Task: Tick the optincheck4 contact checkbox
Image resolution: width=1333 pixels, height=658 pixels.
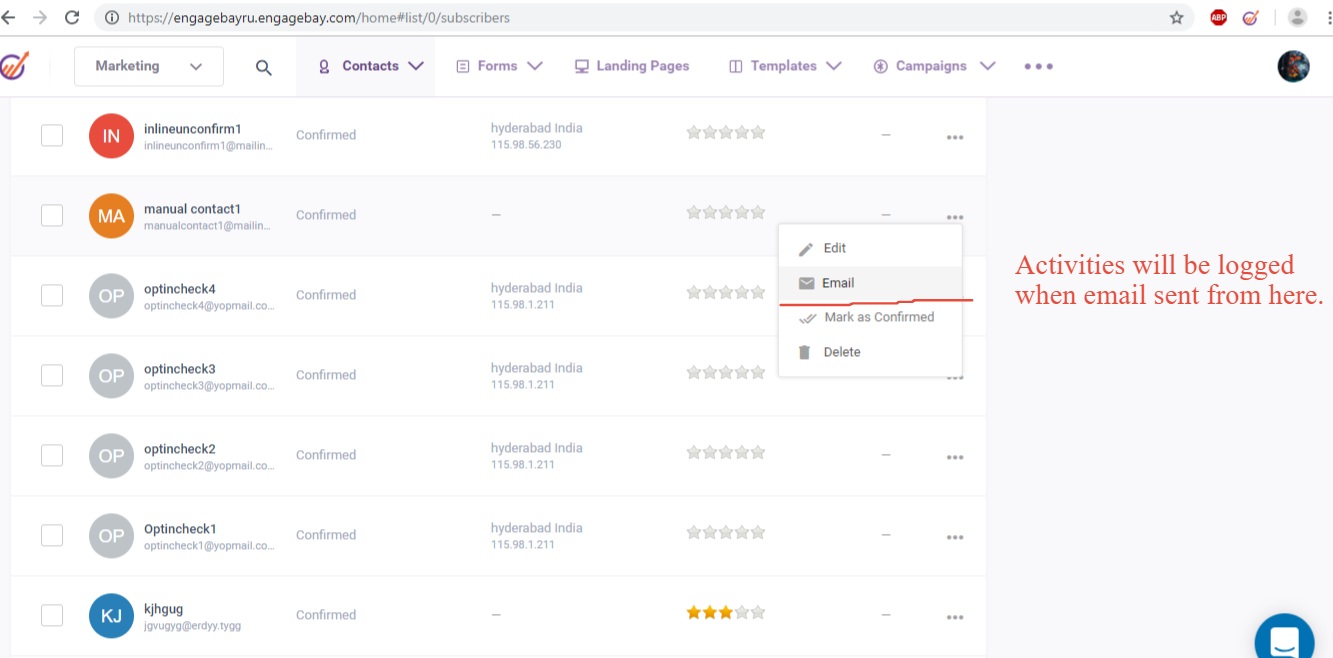Action: point(52,295)
